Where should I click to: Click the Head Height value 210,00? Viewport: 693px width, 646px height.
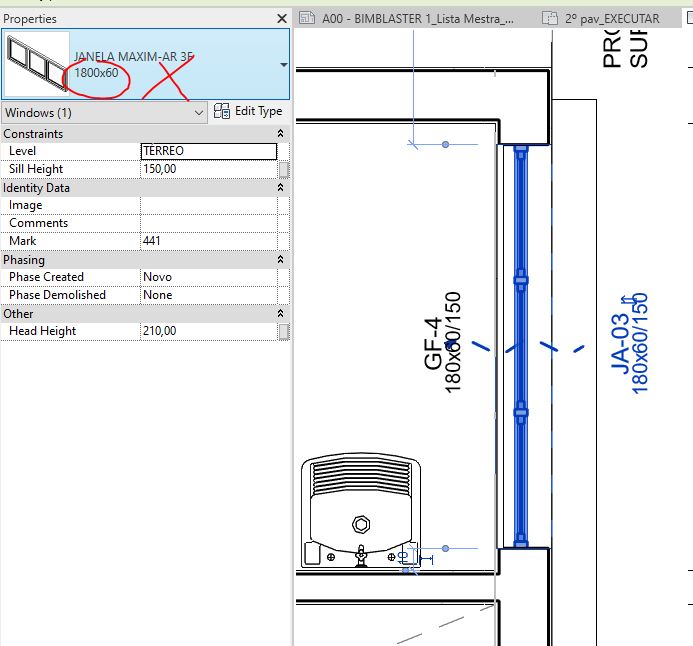209,331
